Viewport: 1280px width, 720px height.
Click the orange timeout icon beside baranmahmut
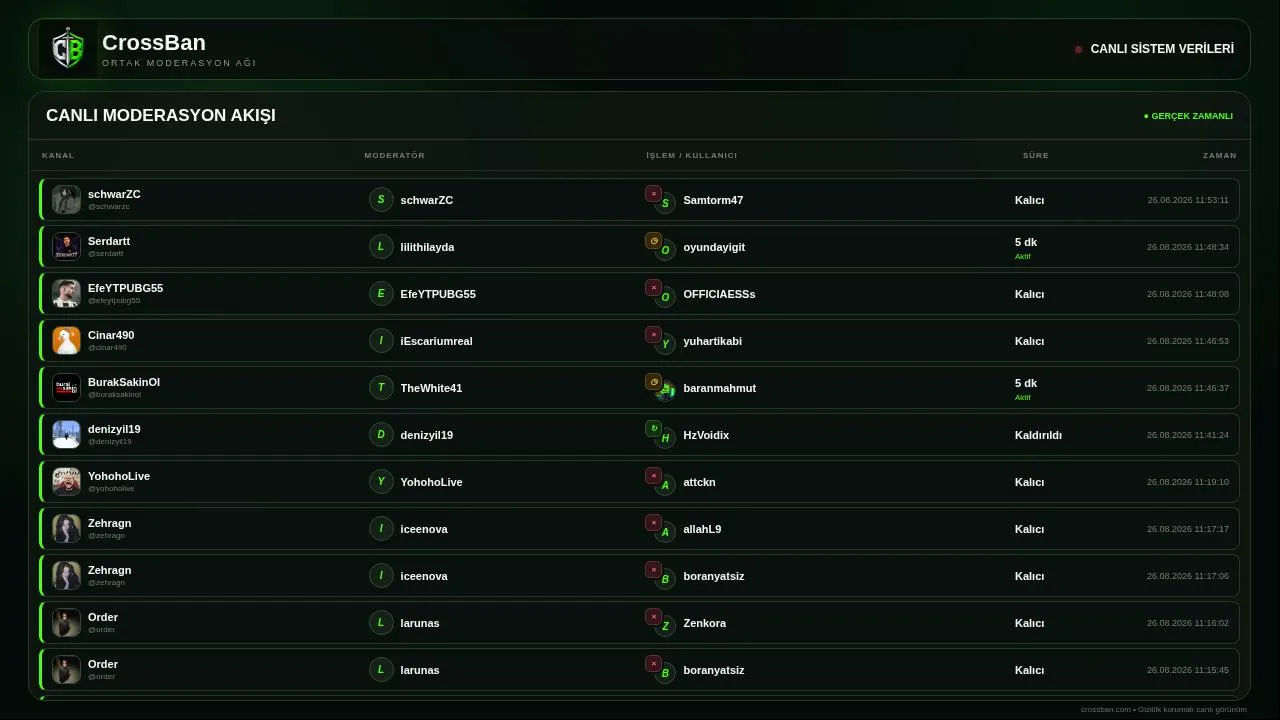(653, 382)
